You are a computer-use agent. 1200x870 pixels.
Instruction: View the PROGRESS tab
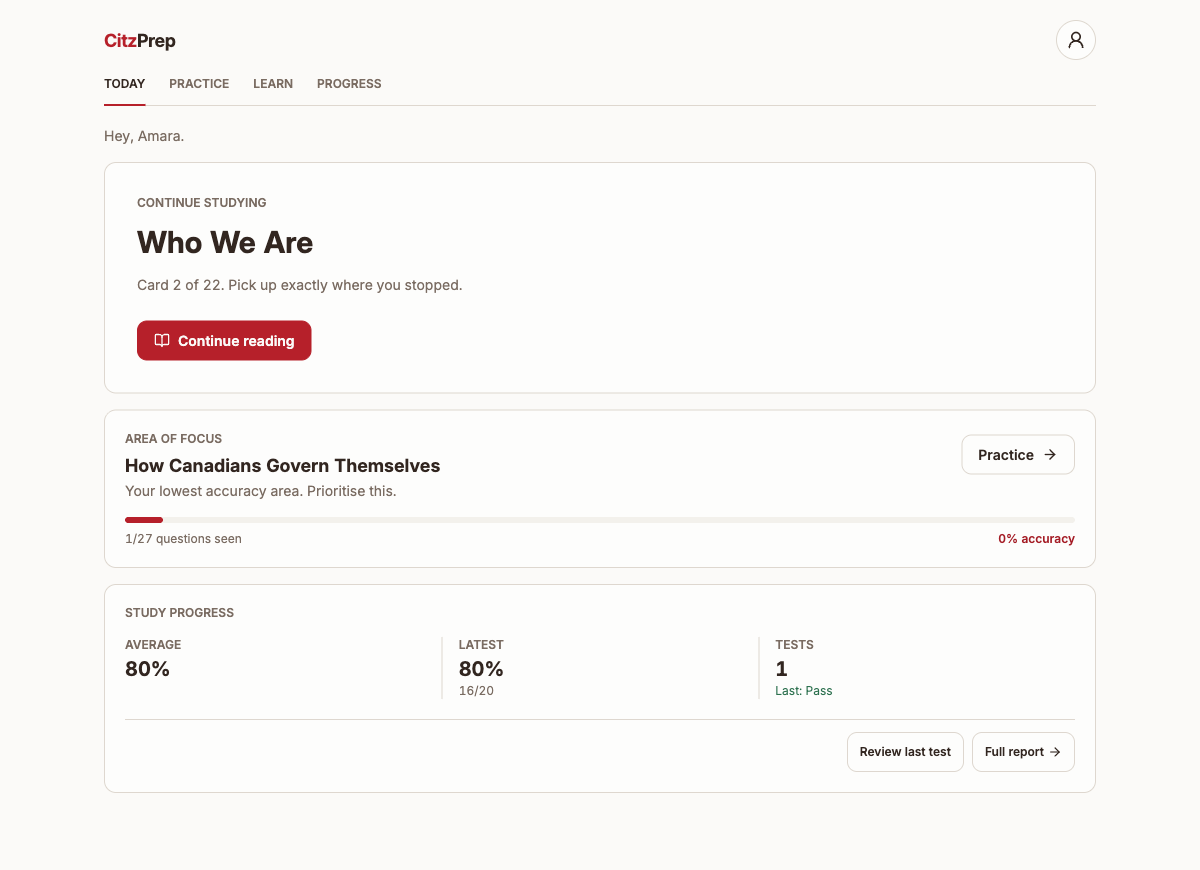349,84
